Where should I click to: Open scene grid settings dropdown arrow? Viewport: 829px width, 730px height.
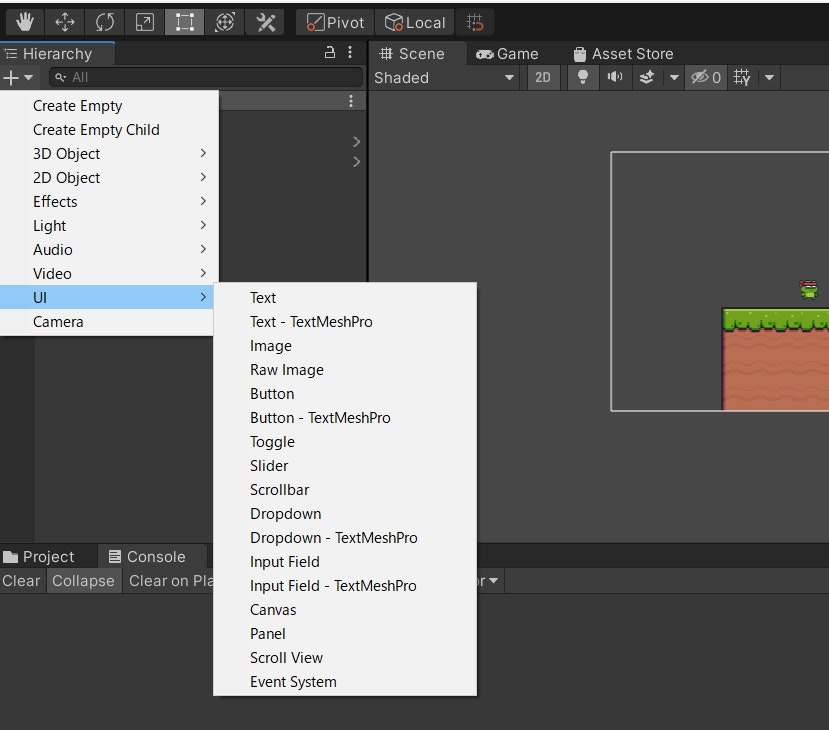tap(769, 78)
